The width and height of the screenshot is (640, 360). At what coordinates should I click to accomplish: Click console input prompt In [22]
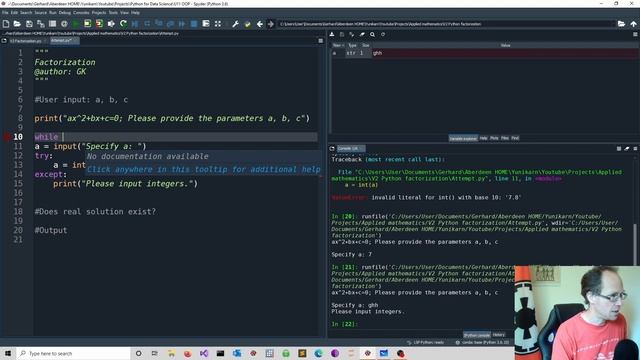pos(344,324)
